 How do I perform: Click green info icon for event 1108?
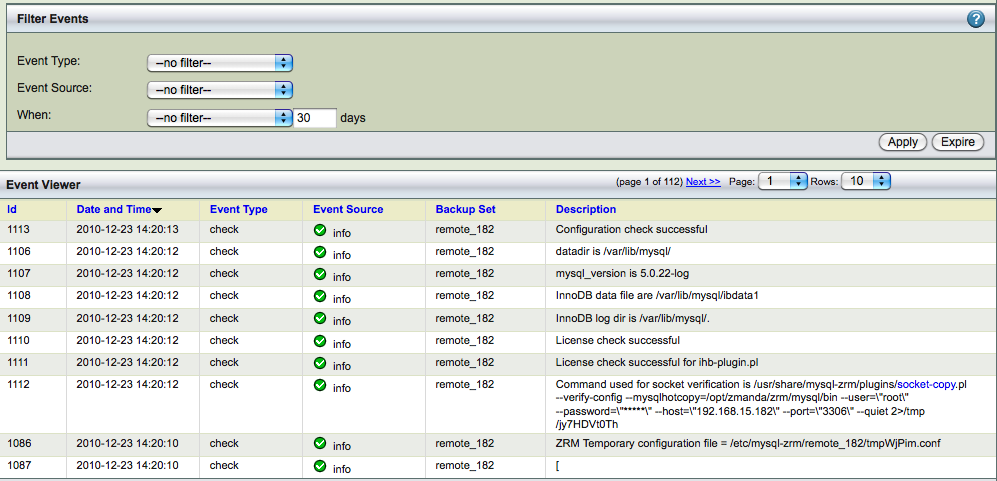(320, 296)
